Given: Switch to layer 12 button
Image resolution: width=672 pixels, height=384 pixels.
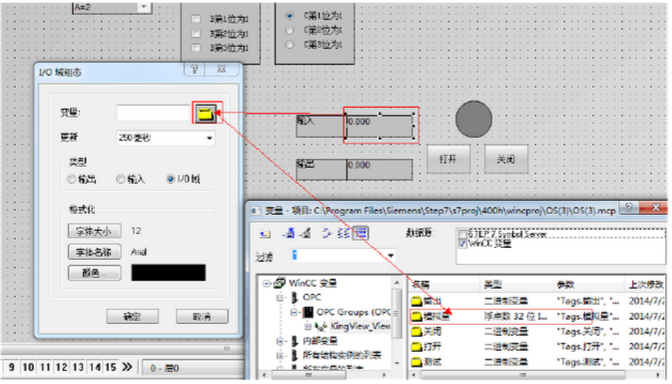Looking at the screenshot, I should [x=61, y=367].
